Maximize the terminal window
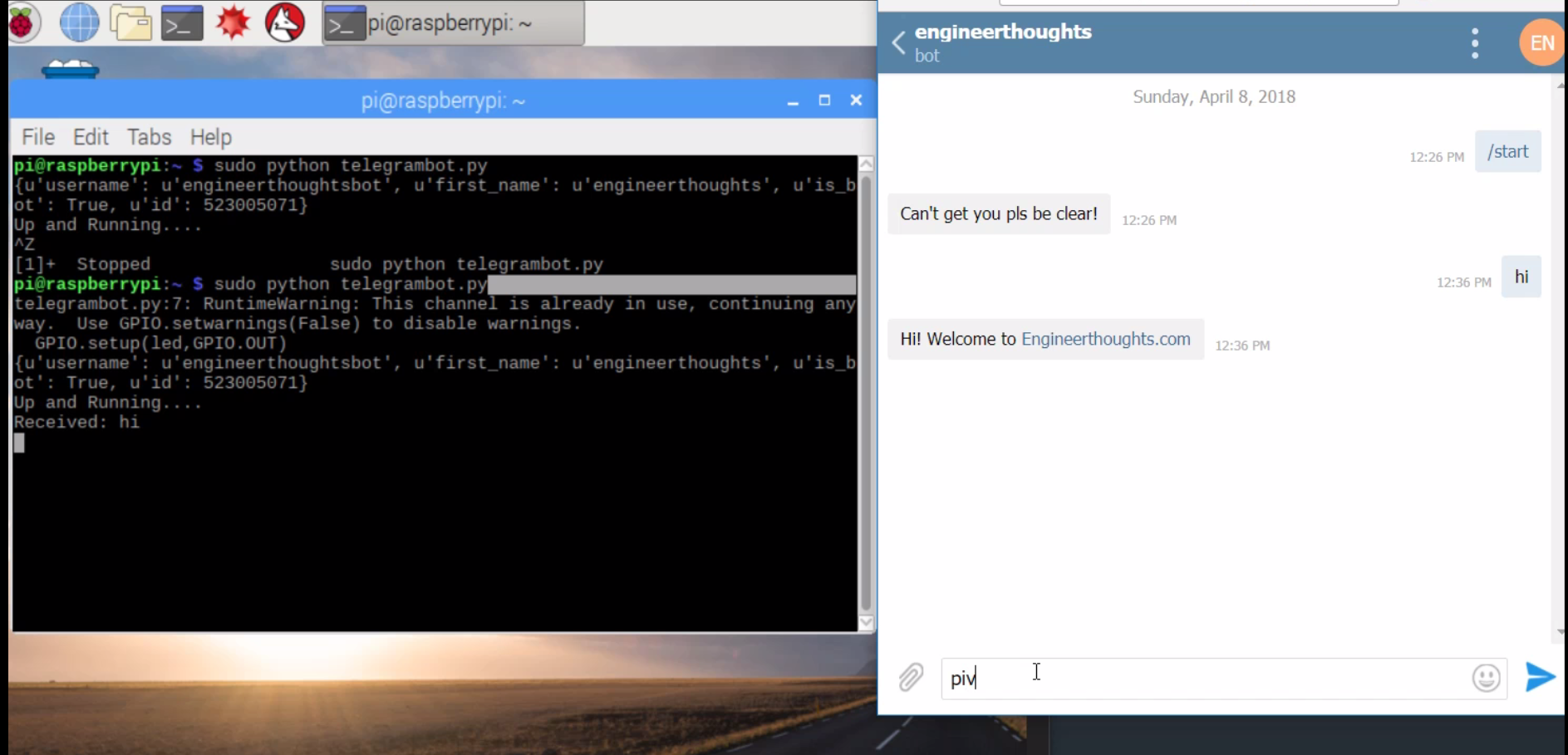 (x=824, y=101)
